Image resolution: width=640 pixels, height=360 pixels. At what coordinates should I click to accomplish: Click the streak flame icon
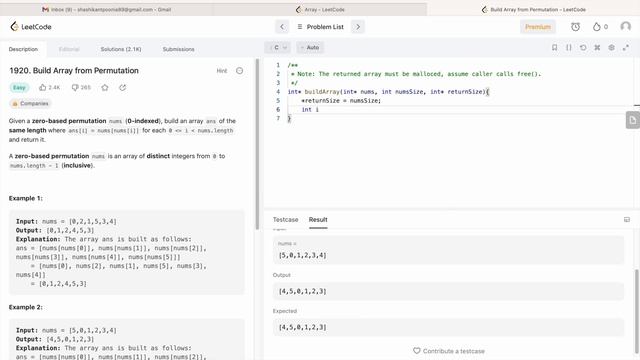[x=596, y=27]
